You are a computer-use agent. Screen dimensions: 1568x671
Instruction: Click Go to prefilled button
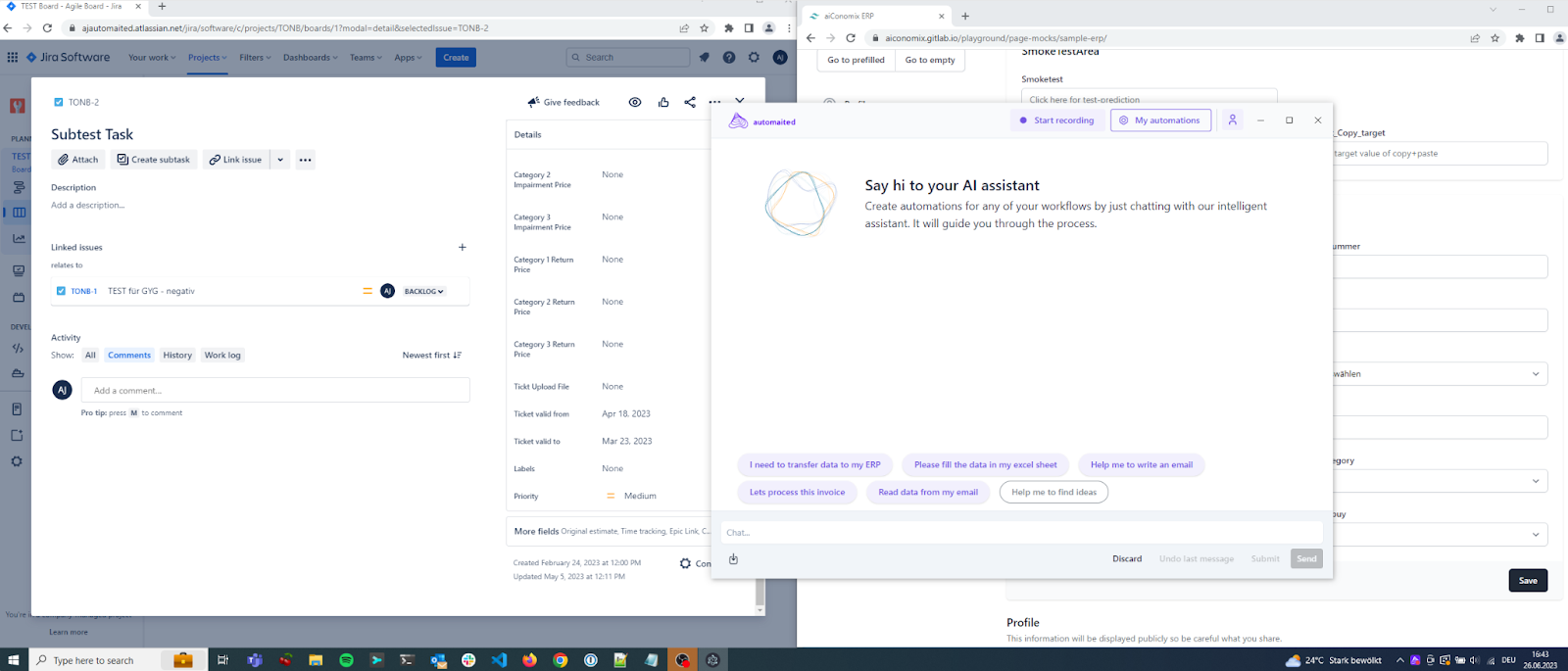coord(856,60)
